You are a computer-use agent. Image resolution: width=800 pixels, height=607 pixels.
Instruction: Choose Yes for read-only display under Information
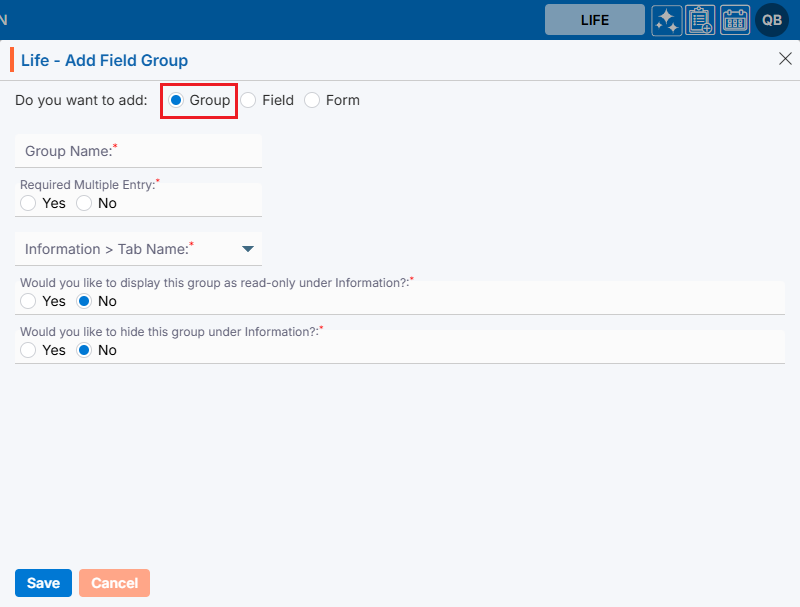point(28,301)
